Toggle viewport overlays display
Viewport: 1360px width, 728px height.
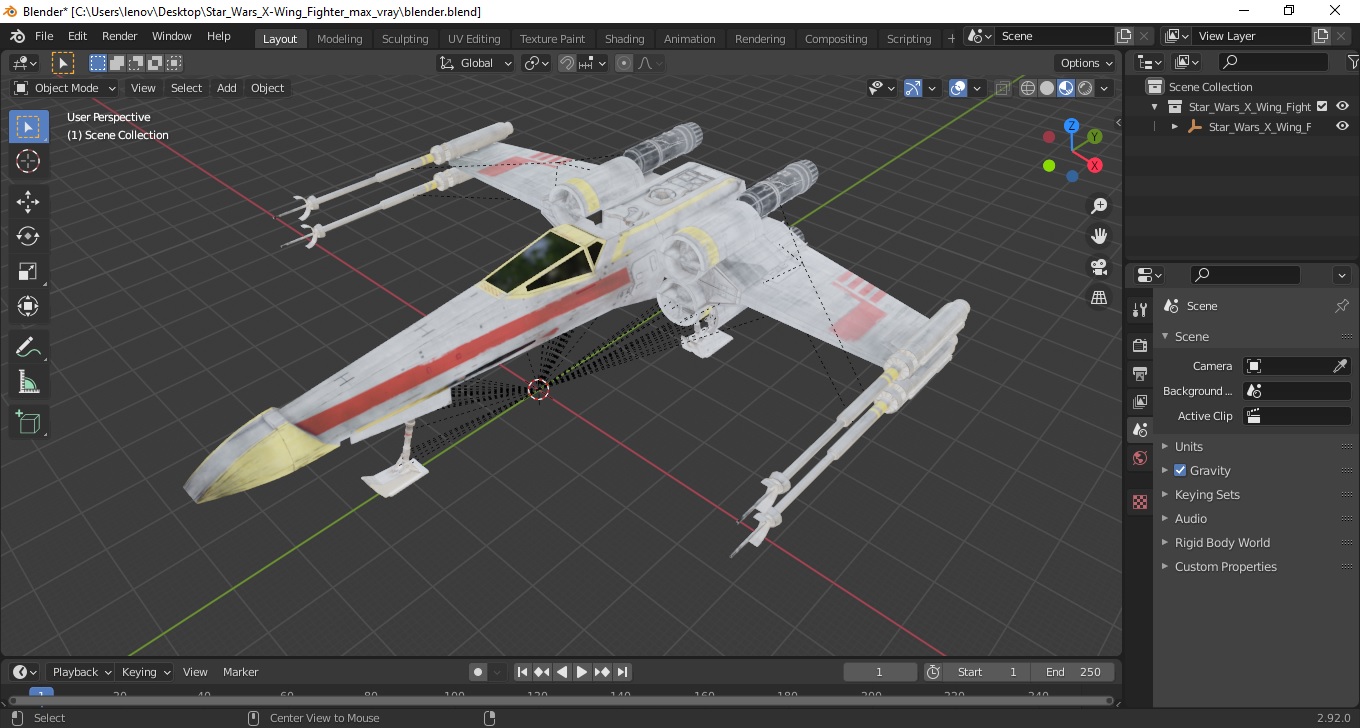pyautogui.click(x=958, y=88)
